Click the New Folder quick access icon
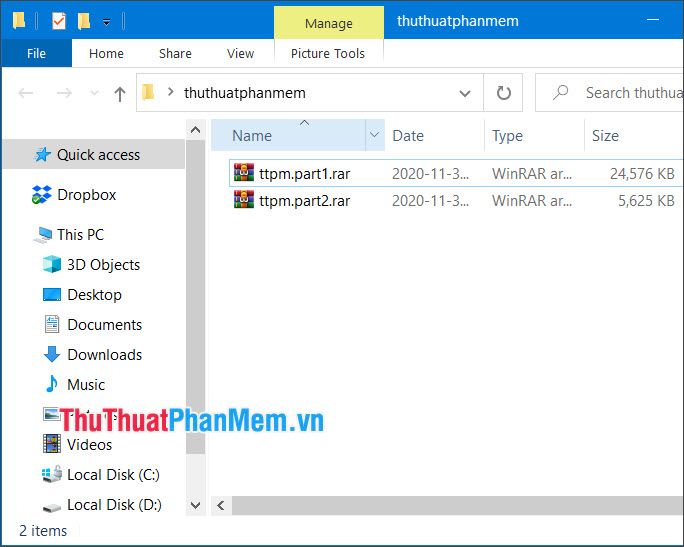 pyautogui.click(x=84, y=21)
